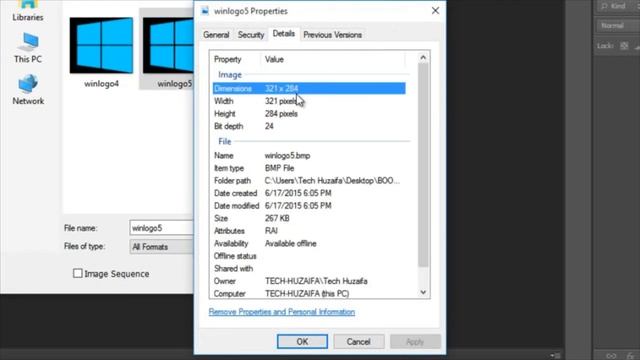Select the Date modified row
Screen dimensions: 640x360
[309, 206]
